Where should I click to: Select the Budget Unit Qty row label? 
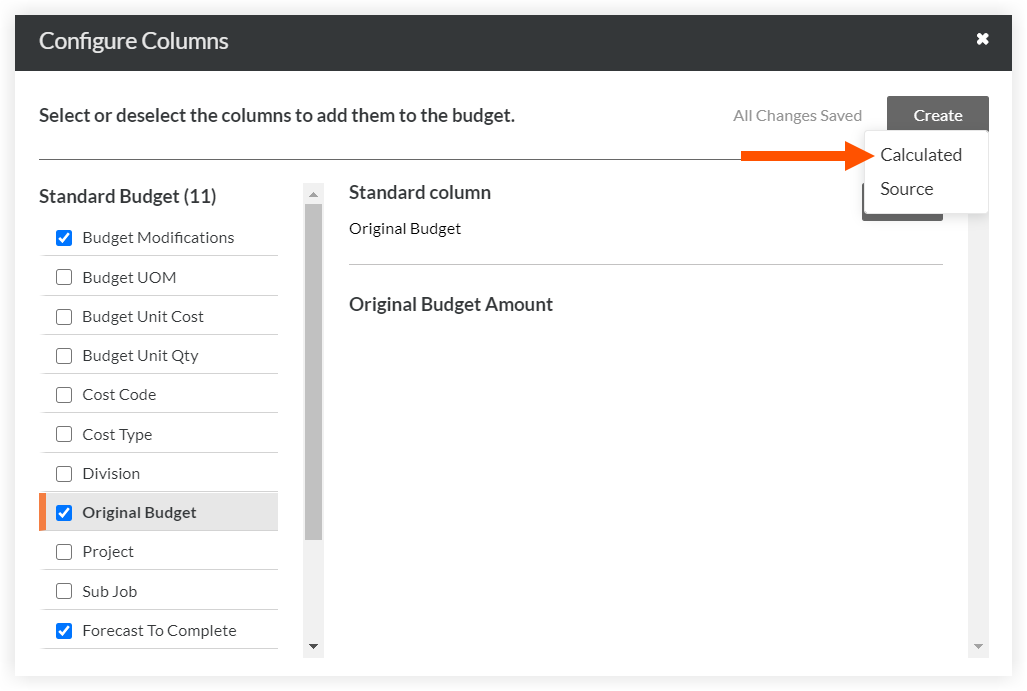coord(140,356)
